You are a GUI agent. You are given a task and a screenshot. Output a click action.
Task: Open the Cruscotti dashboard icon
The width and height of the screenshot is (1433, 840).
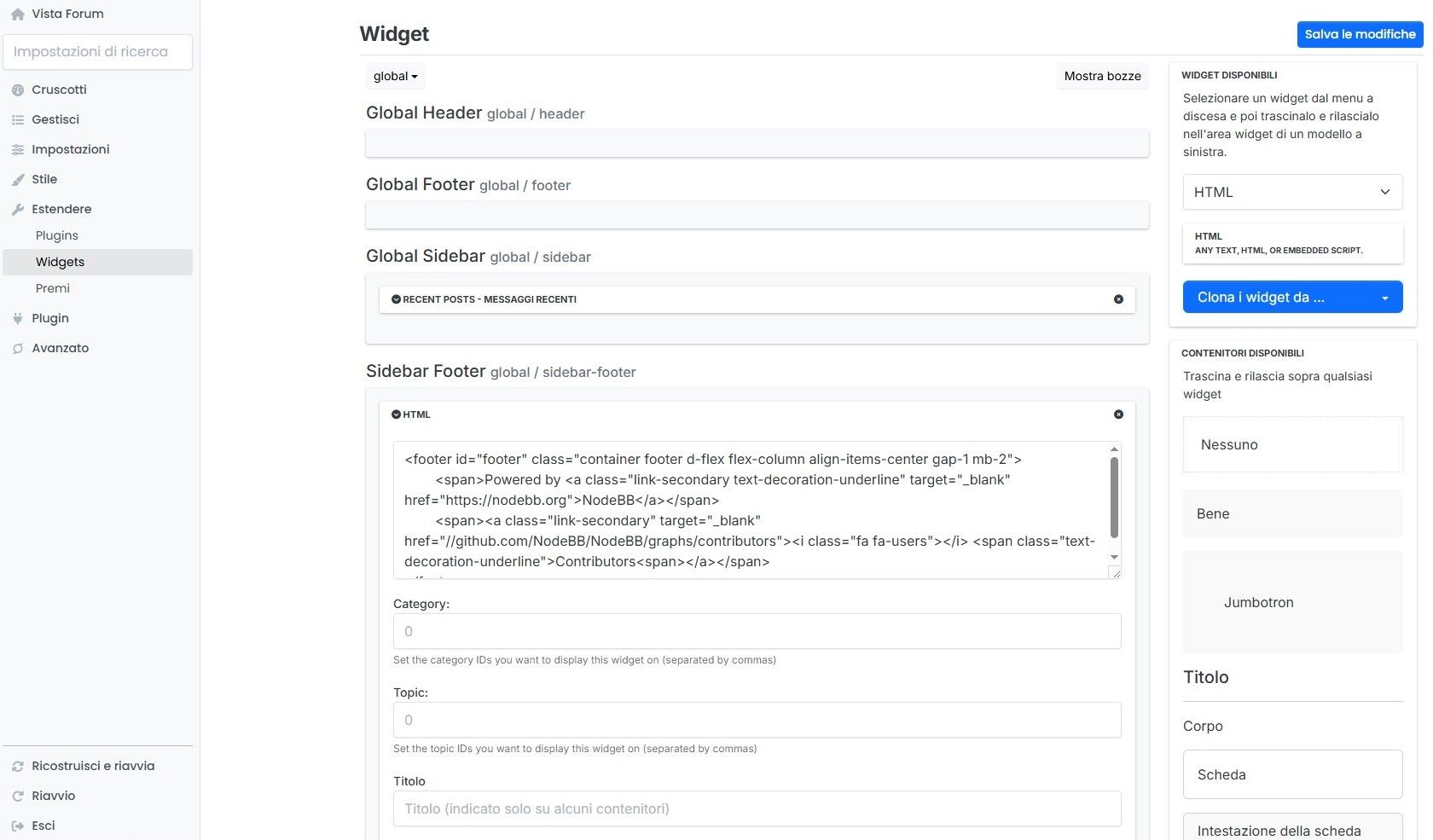pos(17,90)
